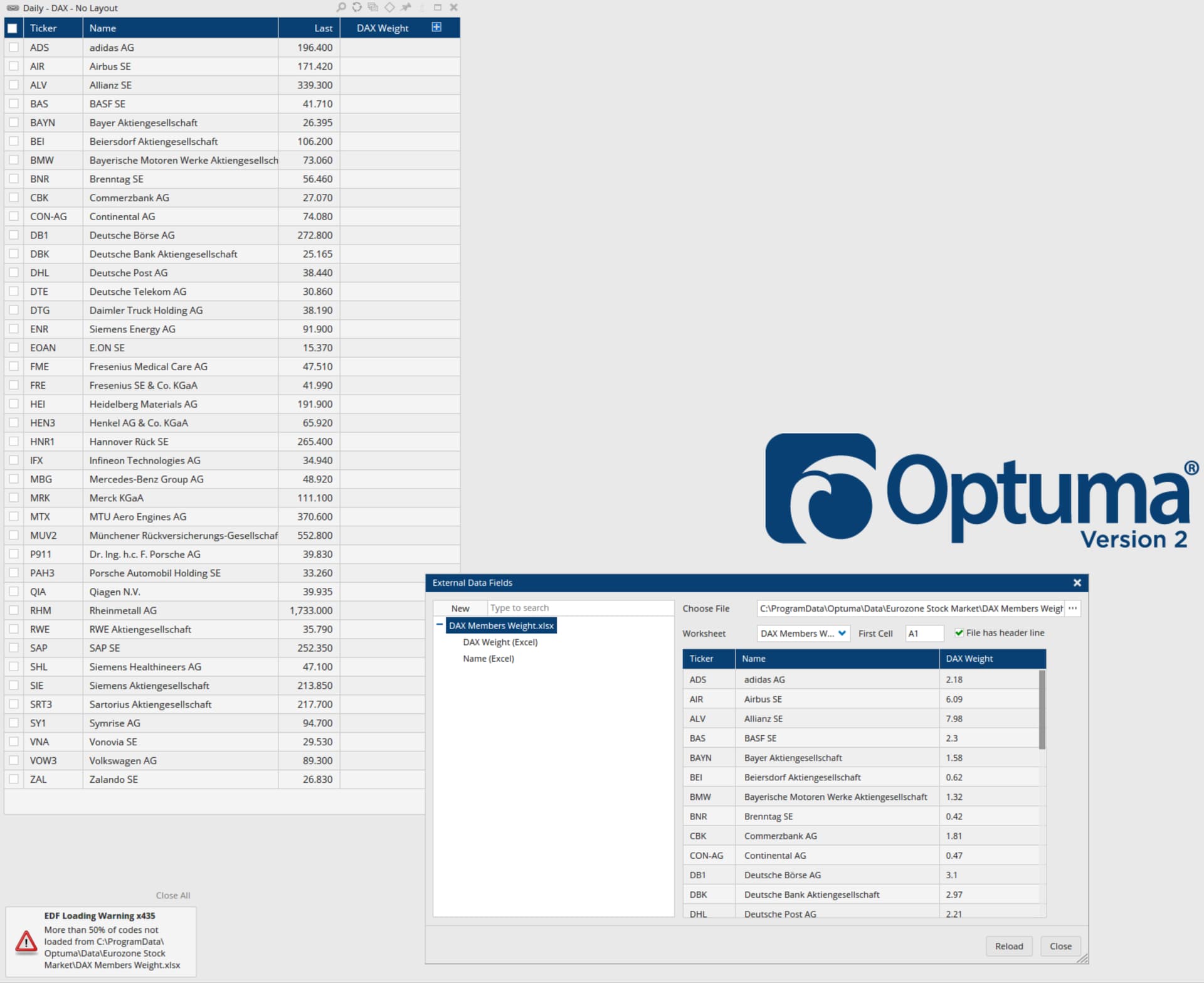Click the First Cell input field

coord(924,634)
